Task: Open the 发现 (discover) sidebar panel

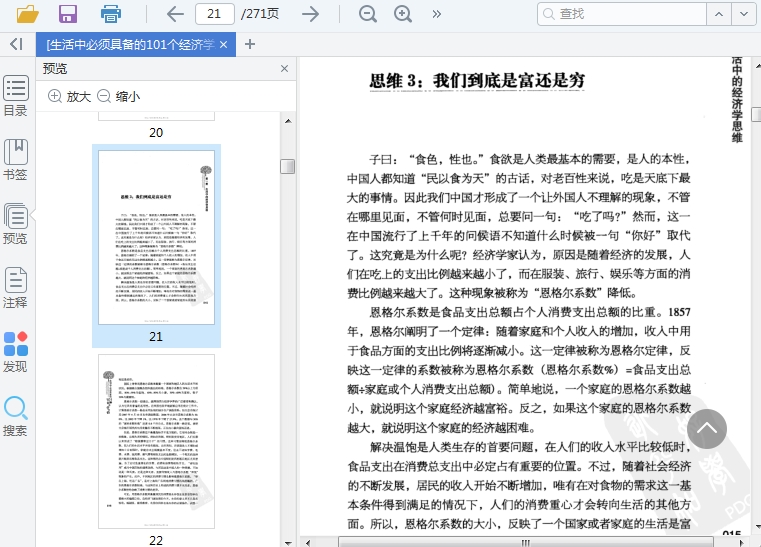Action: click(16, 352)
